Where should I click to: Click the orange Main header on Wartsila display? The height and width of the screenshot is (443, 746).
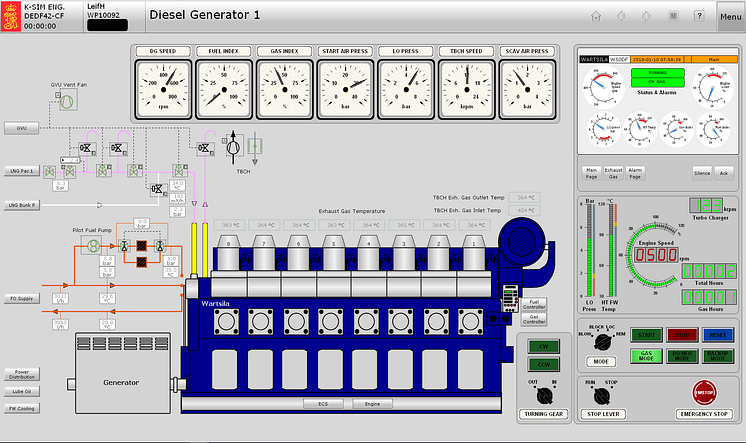[714, 59]
